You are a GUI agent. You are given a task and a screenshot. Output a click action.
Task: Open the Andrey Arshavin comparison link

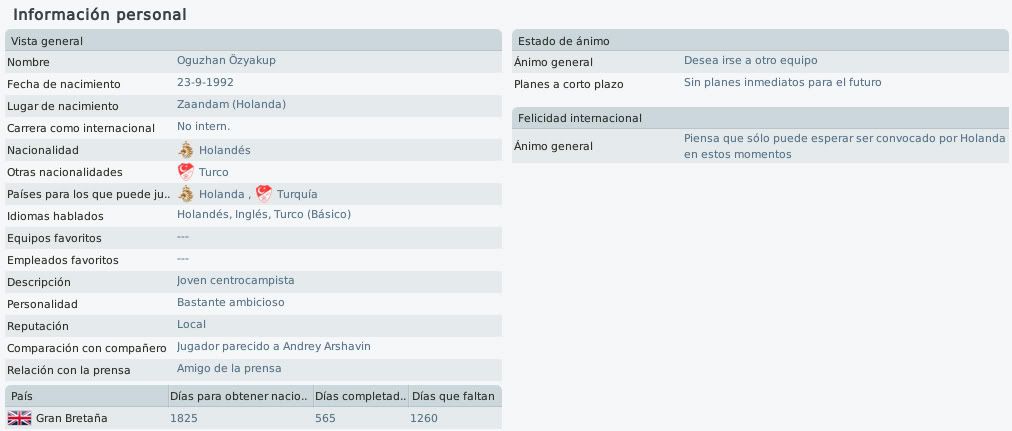tap(327, 346)
